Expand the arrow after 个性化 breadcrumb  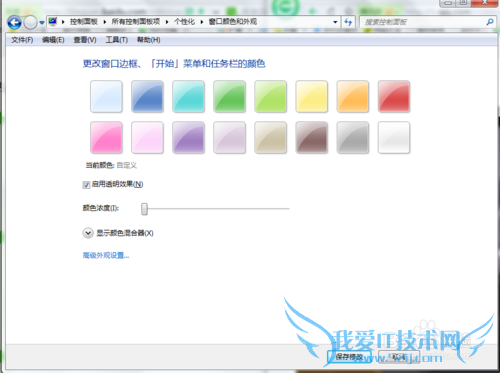click(202, 22)
